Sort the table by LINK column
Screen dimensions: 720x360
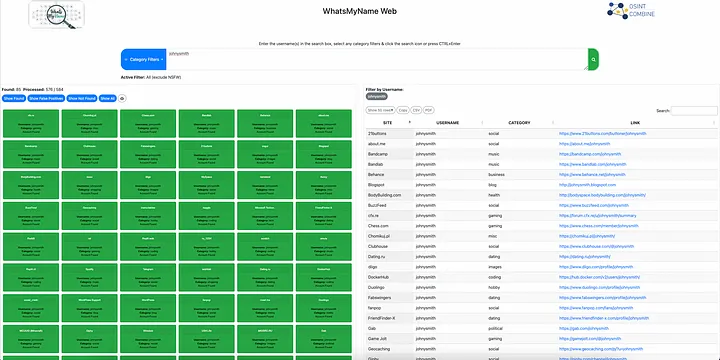pyautogui.click(x=636, y=123)
